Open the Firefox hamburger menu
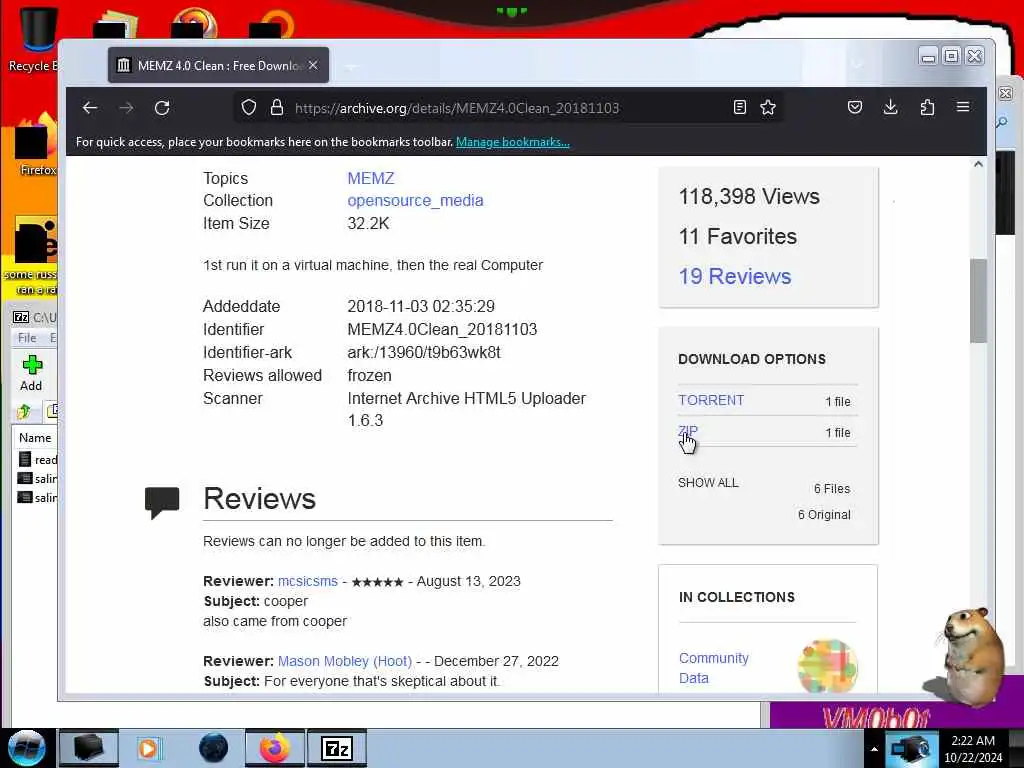1024x768 pixels. pyautogui.click(x=963, y=106)
